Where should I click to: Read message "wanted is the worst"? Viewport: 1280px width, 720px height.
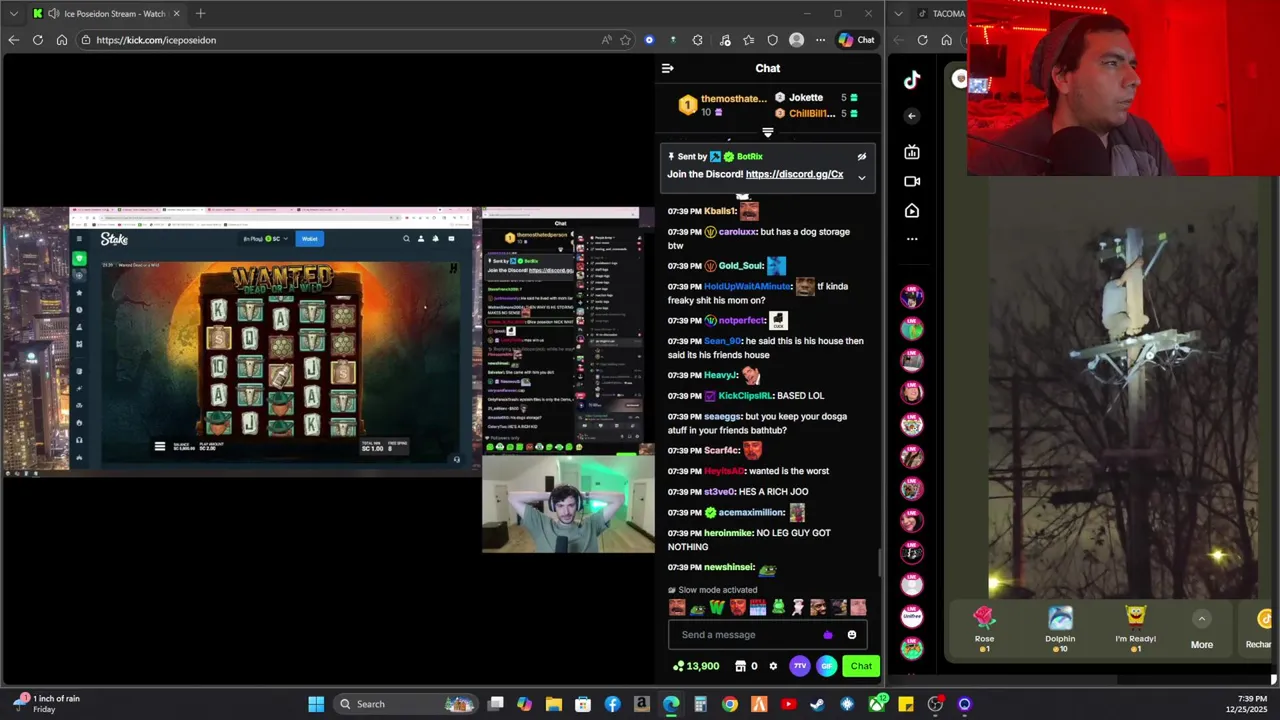click(x=789, y=471)
